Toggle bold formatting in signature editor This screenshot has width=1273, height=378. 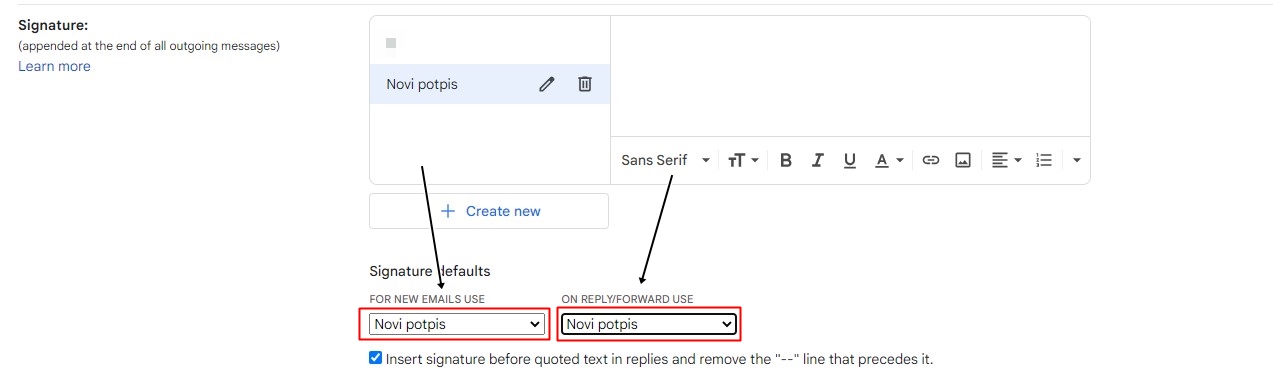click(786, 160)
